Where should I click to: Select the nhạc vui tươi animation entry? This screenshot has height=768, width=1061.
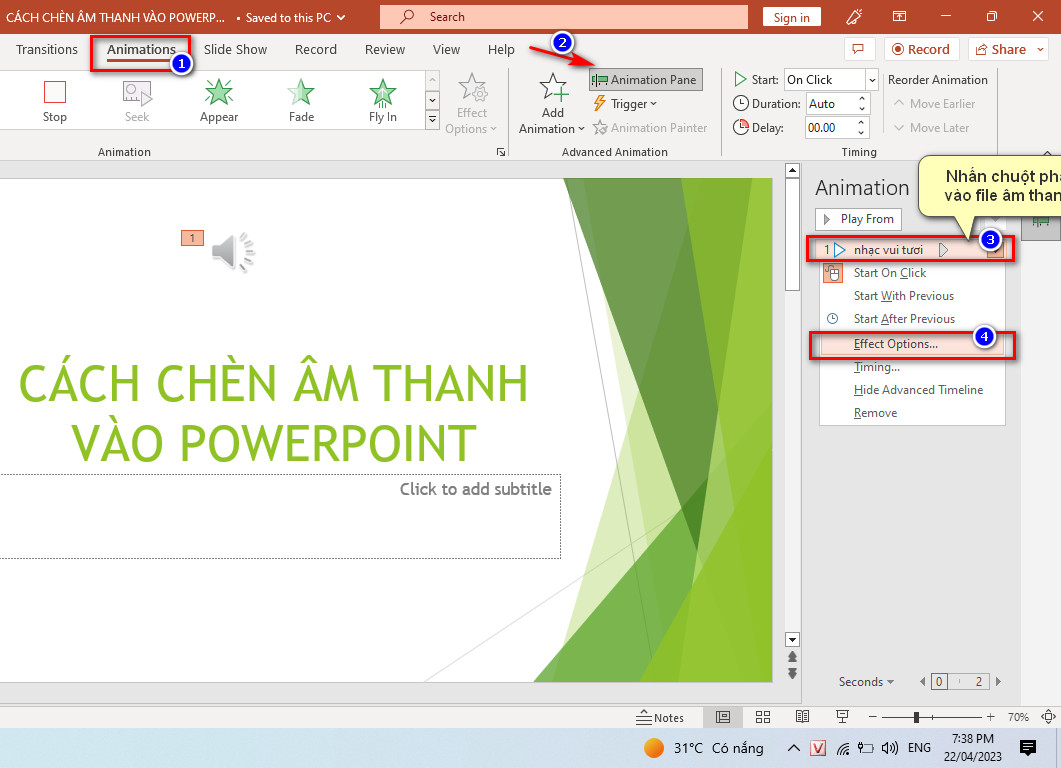[x=910, y=250]
